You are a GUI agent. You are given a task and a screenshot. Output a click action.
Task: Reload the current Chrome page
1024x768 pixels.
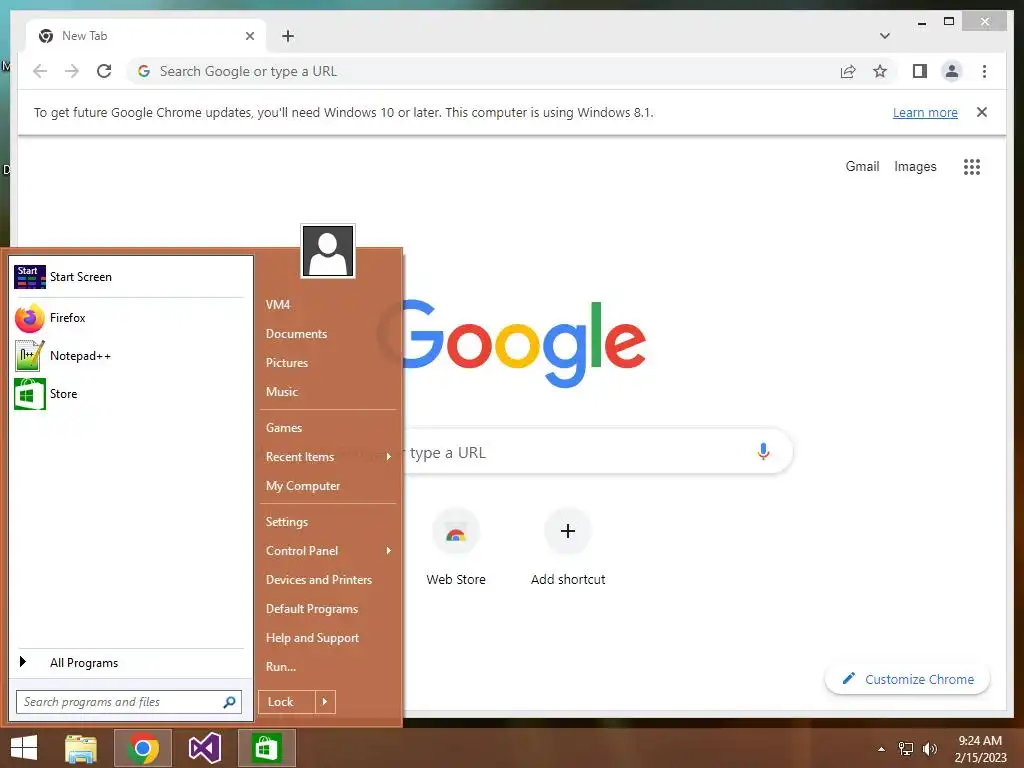pos(104,71)
